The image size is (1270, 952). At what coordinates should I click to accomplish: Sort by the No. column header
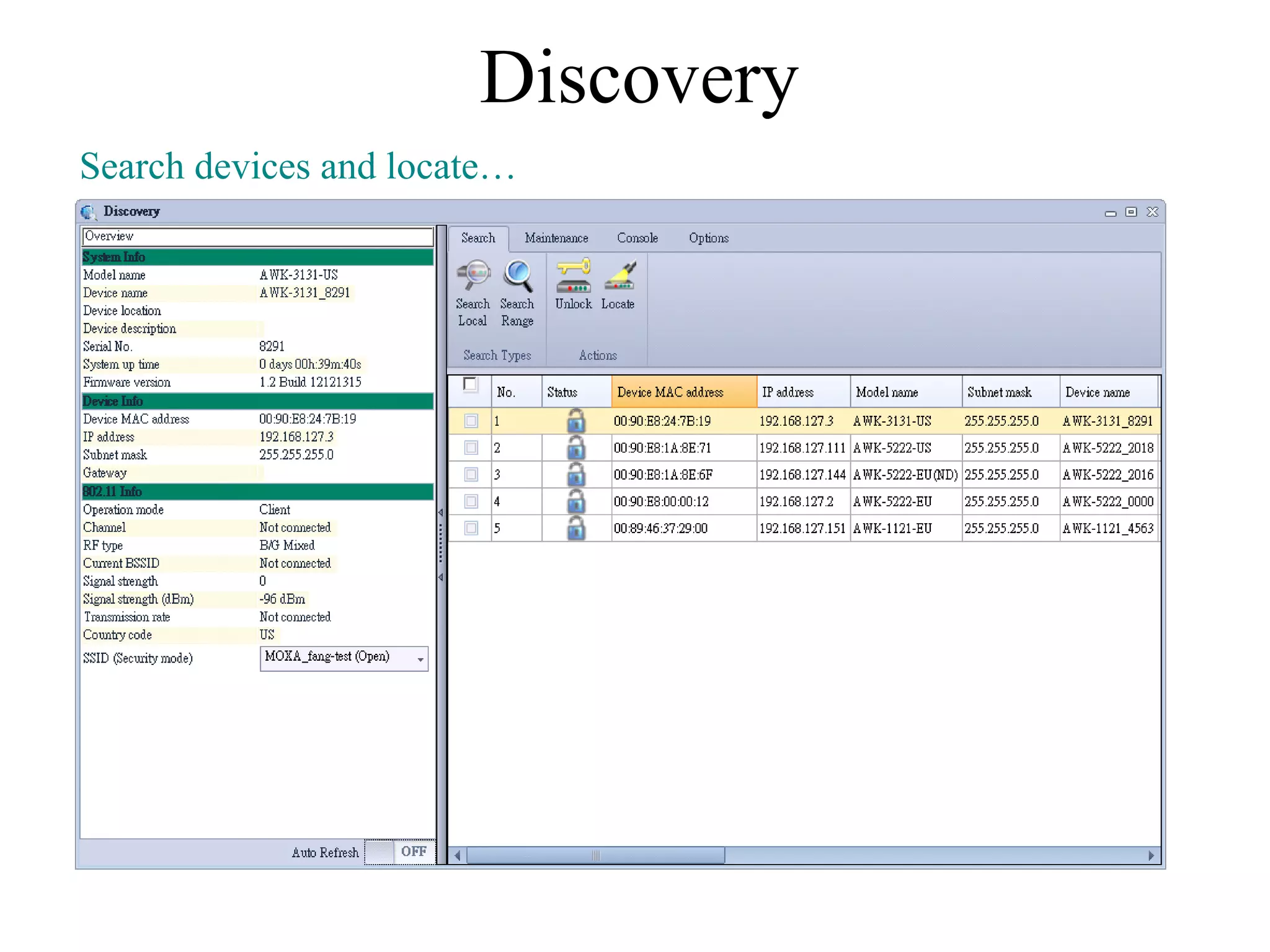click(x=517, y=392)
